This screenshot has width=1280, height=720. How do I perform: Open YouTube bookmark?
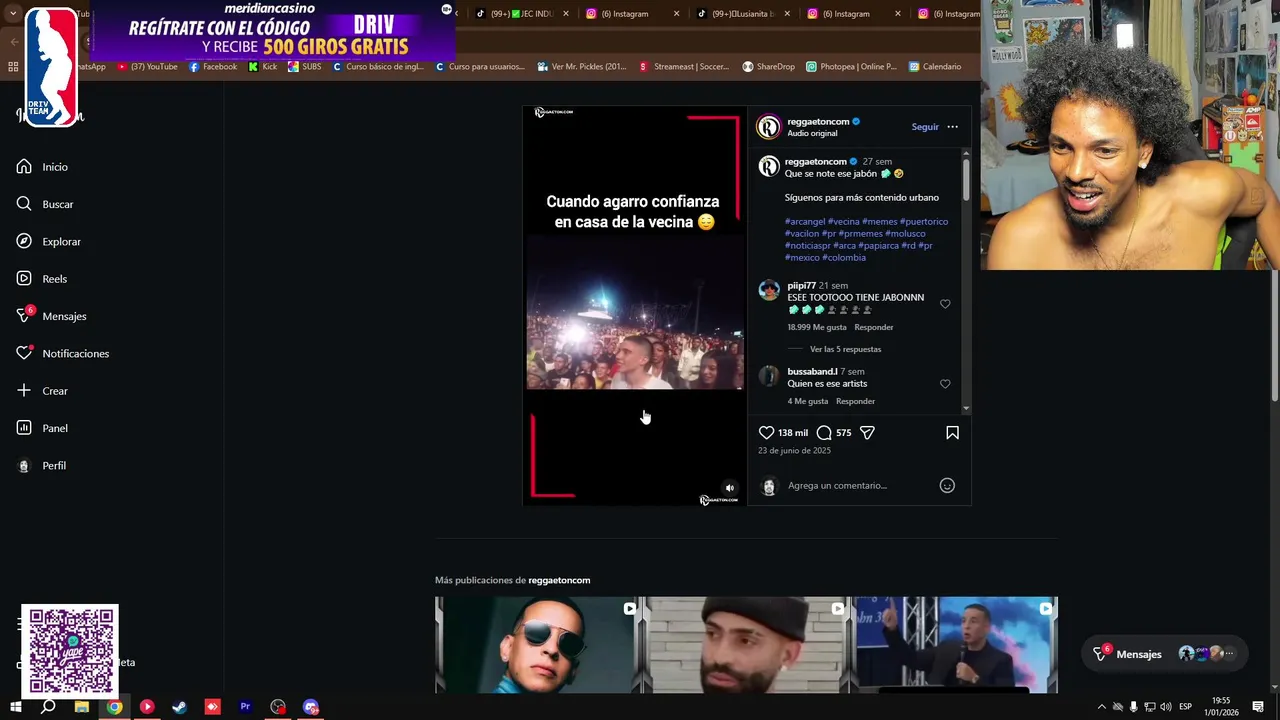[x=147, y=67]
